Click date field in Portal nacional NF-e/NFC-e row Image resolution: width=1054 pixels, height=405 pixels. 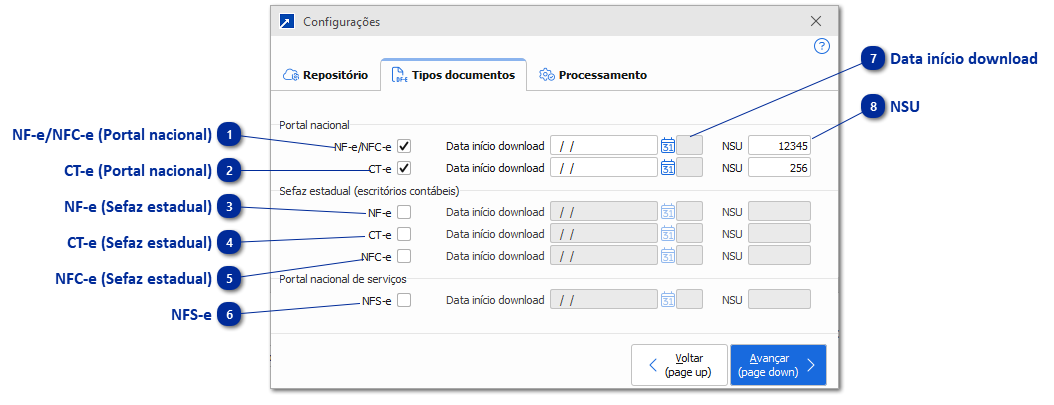[x=604, y=146]
